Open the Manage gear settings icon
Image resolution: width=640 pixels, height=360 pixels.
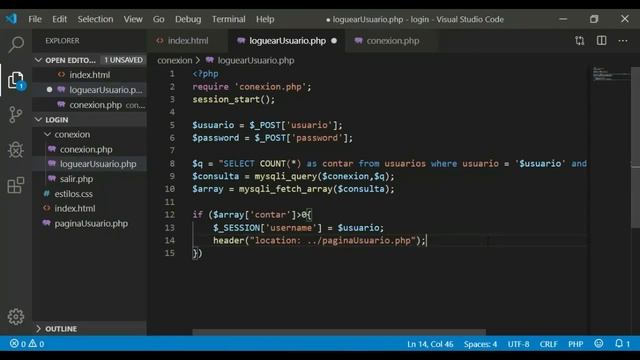click(16, 316)
